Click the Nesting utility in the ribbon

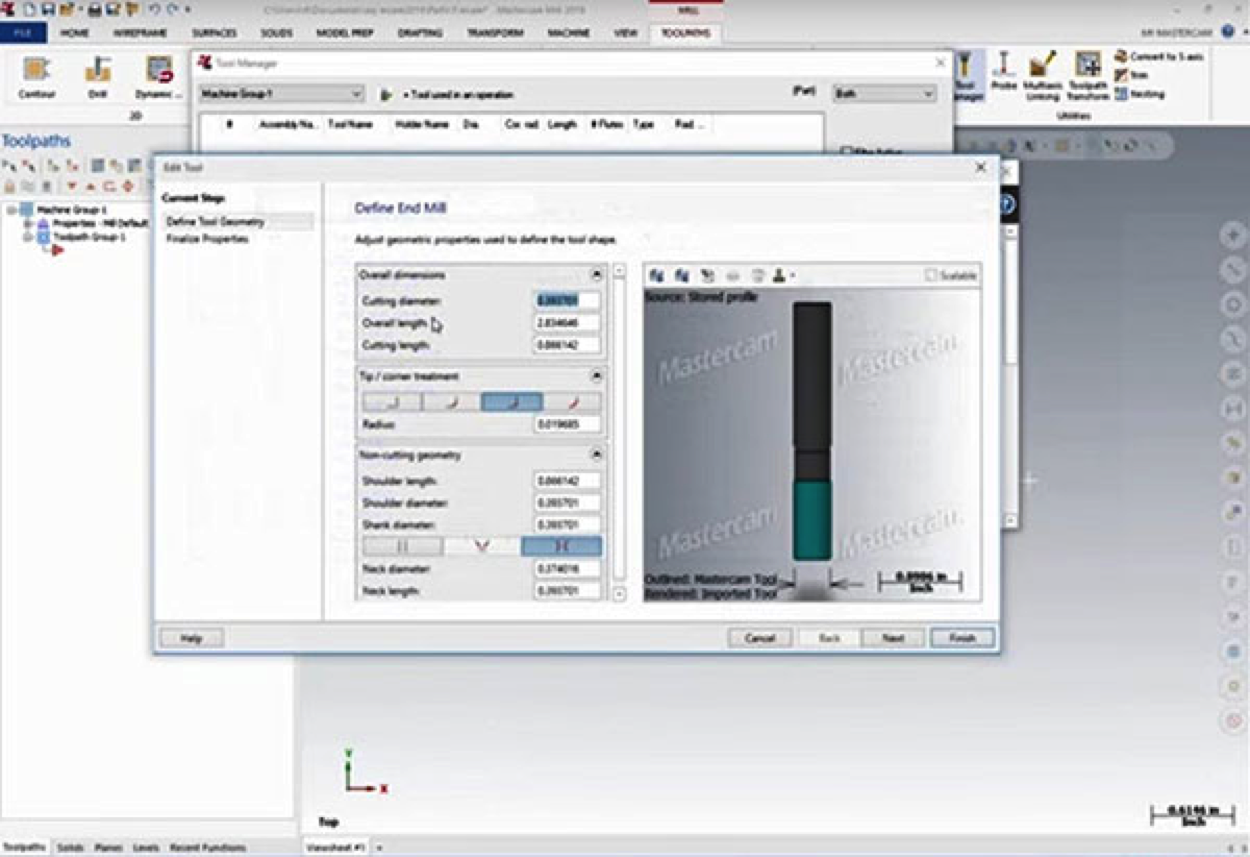coord(1139,94)
